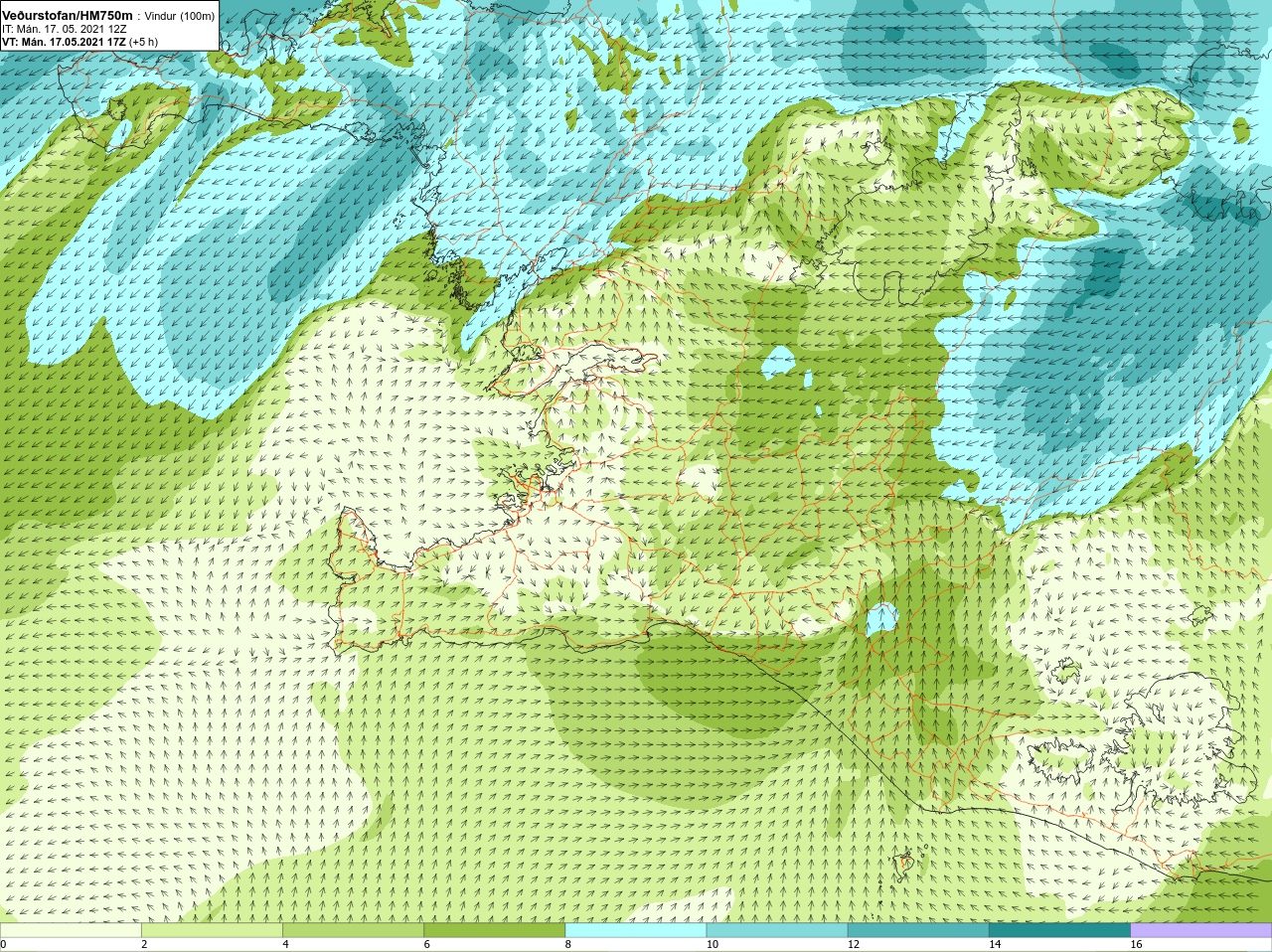Image resolution: width=1272 pixels, height=952 pixels.
Task: Click the legend scale value "2"
Action: 144,945
